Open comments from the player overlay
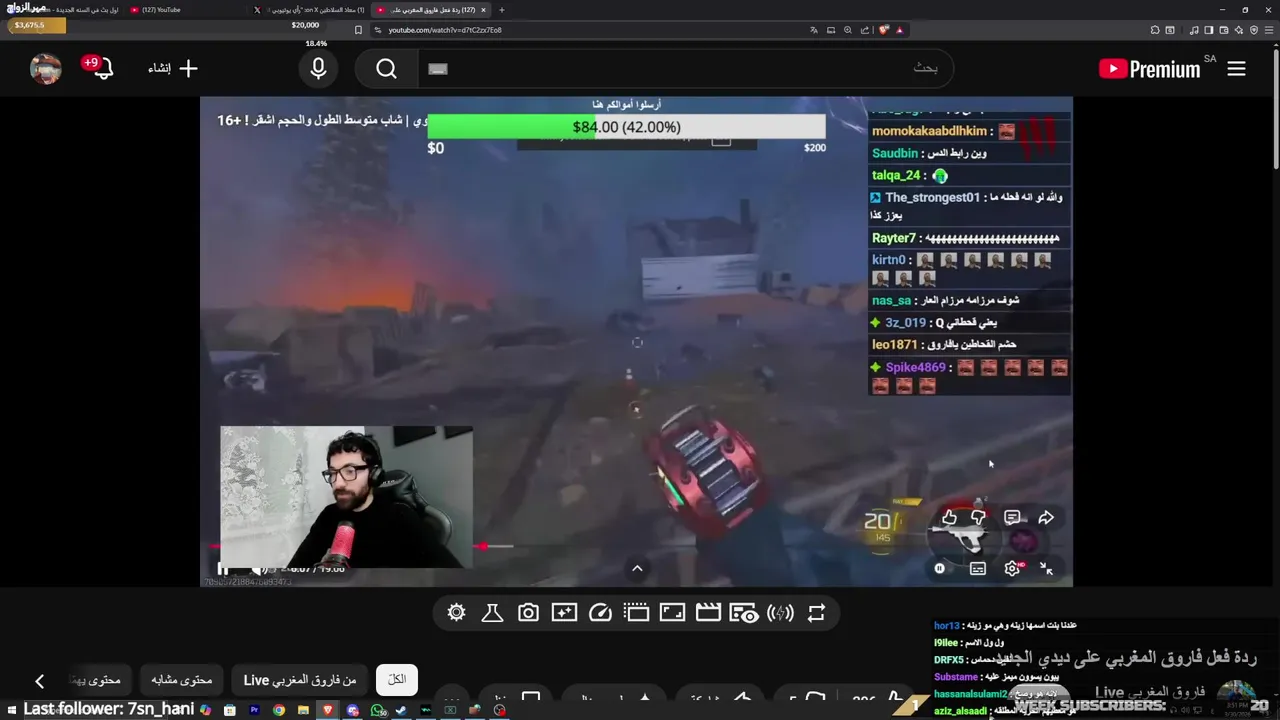 tap(1012, 517)
